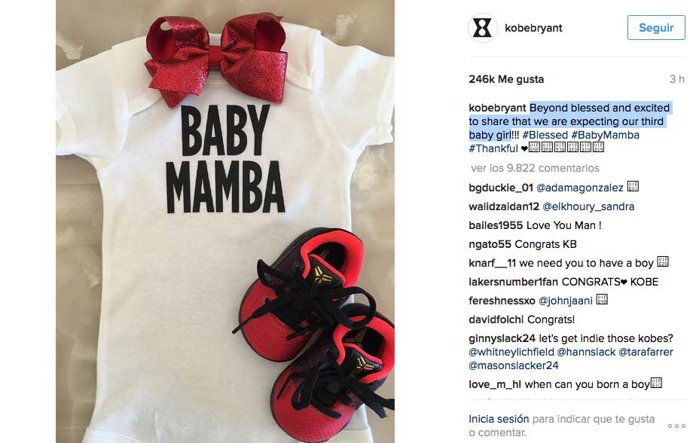Screen dimensions: 690x443
Task: Open the three-dot more options menu
Action: point(676,426)
